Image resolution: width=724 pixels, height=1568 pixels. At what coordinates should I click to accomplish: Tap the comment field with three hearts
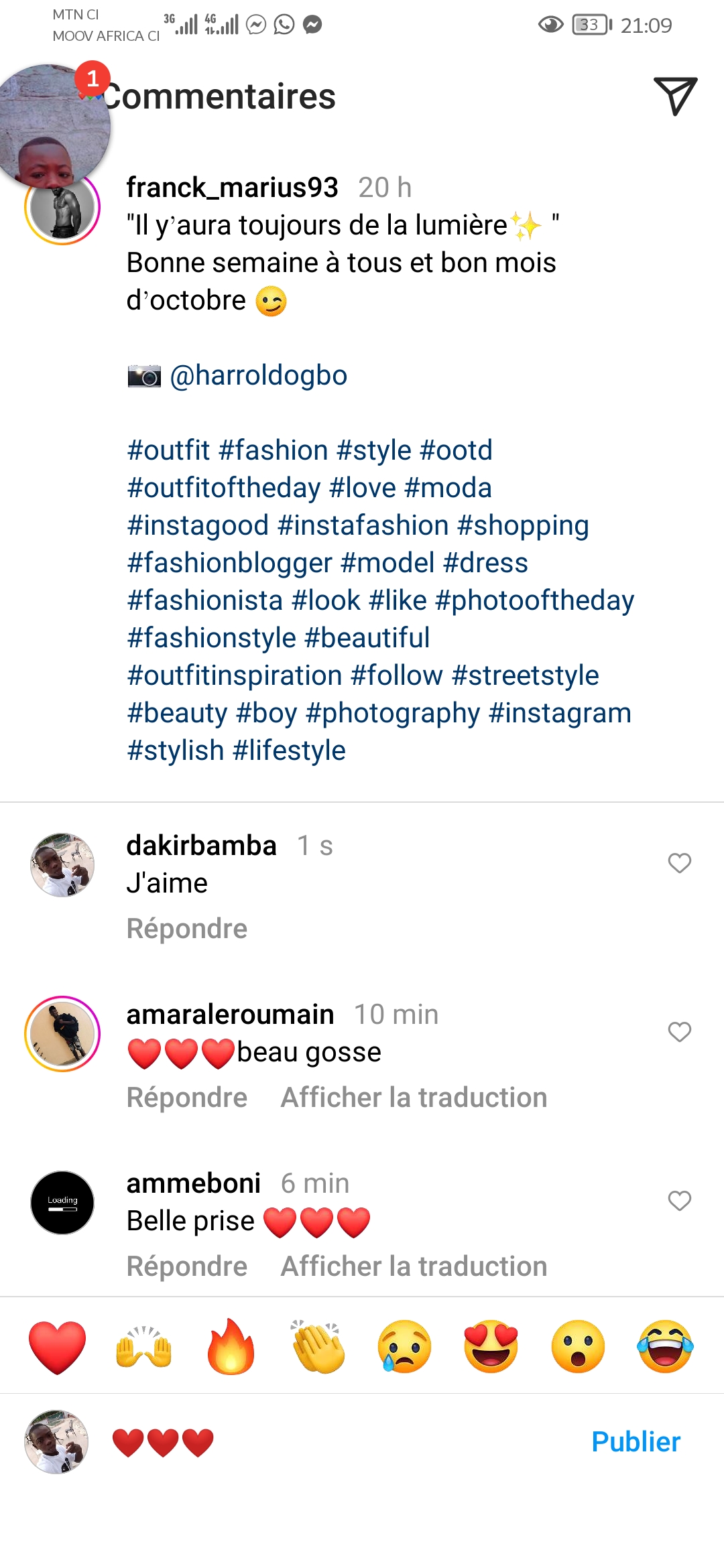[x=335, y=1442]
